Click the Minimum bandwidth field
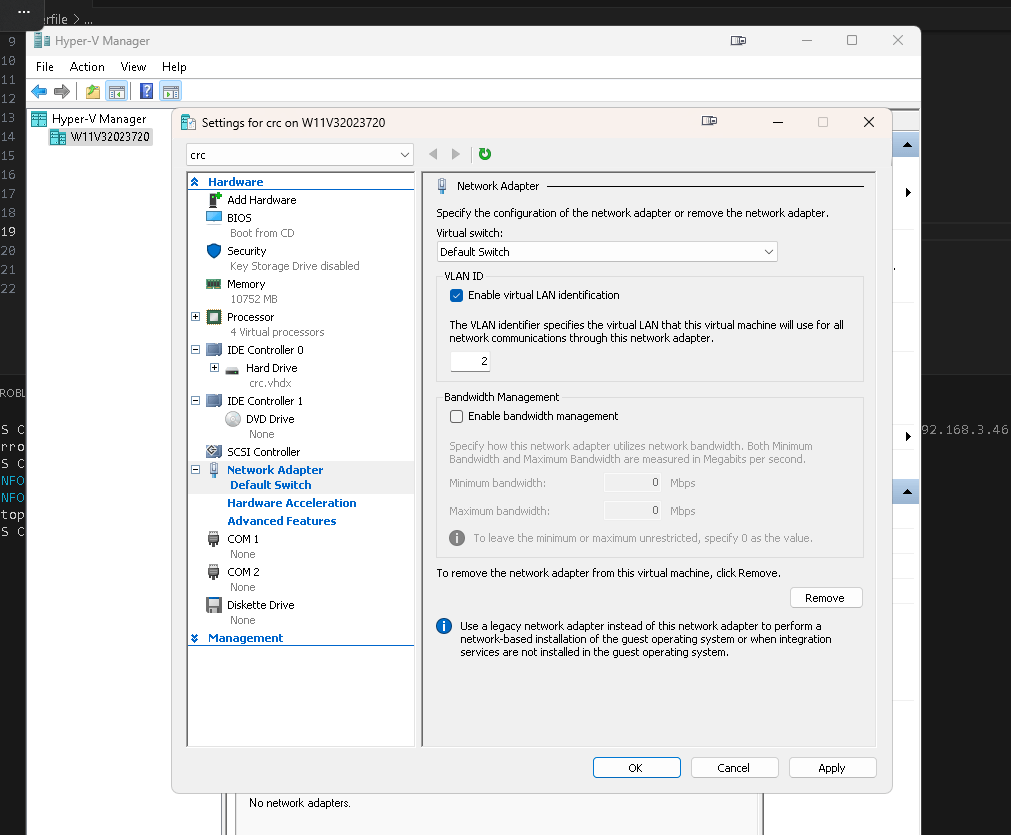The image size is (1011, 835). pyautogui.click(x=633, y=483)
